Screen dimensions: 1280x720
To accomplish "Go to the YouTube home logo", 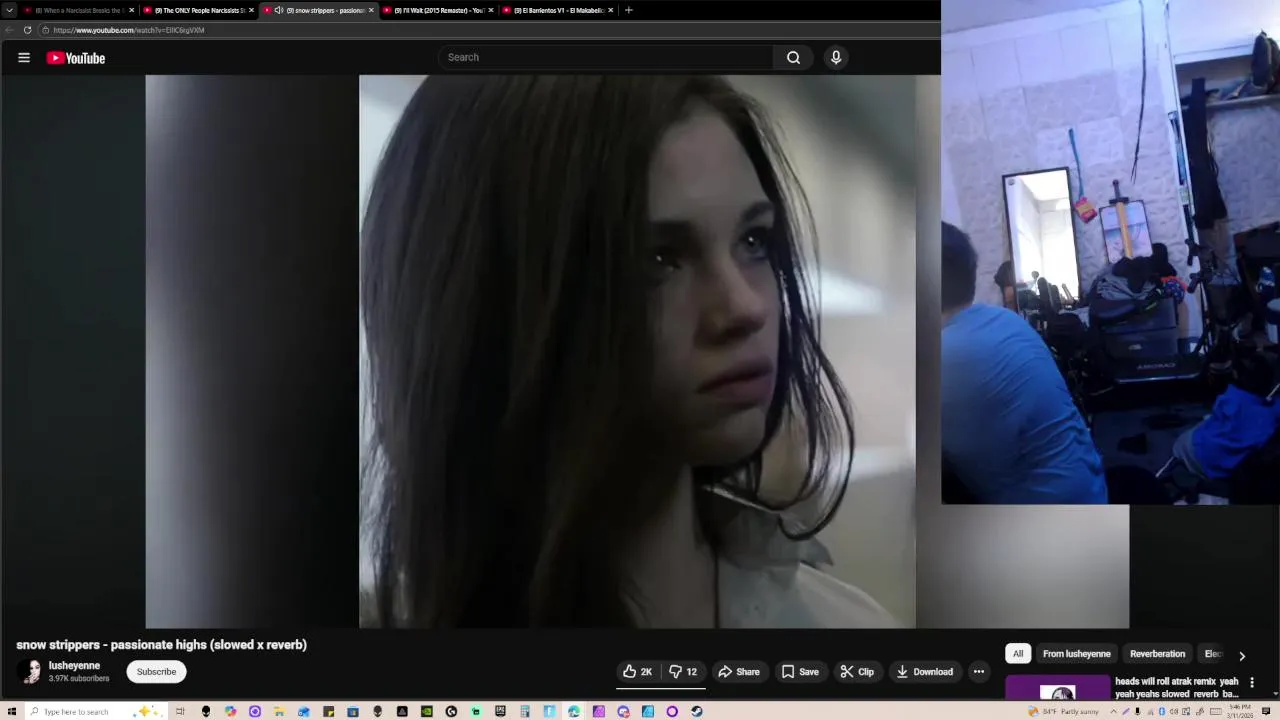I will click(x=75, y=58).
